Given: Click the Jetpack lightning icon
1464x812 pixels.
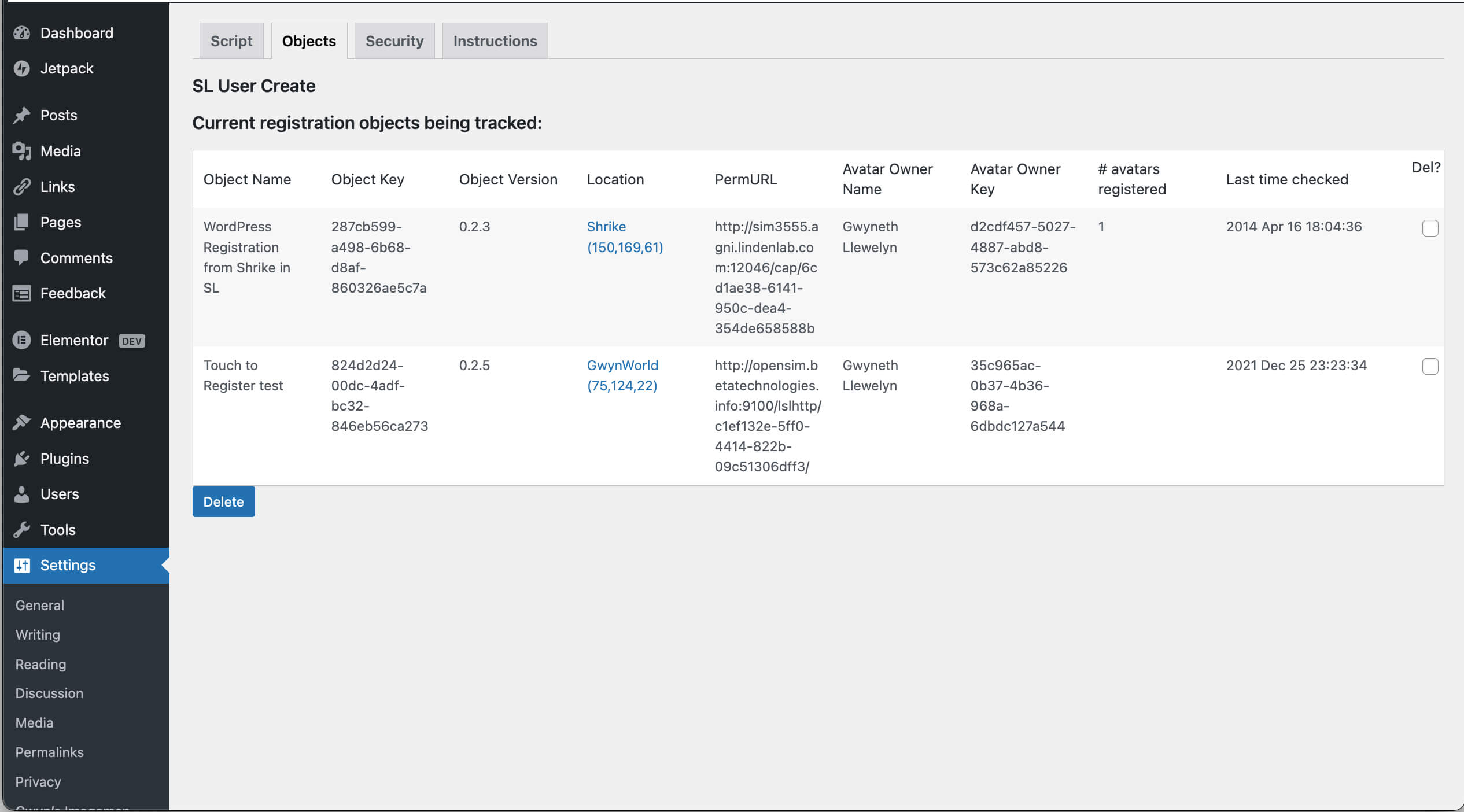Looking at the screenshot, I should point(22,68).
